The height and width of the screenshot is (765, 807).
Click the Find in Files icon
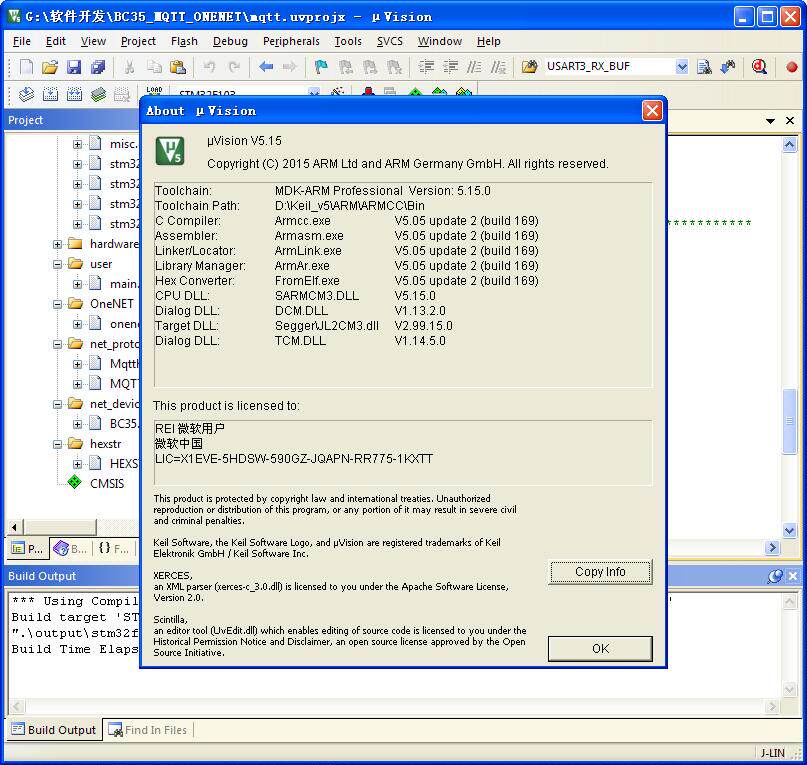point(704,67)
